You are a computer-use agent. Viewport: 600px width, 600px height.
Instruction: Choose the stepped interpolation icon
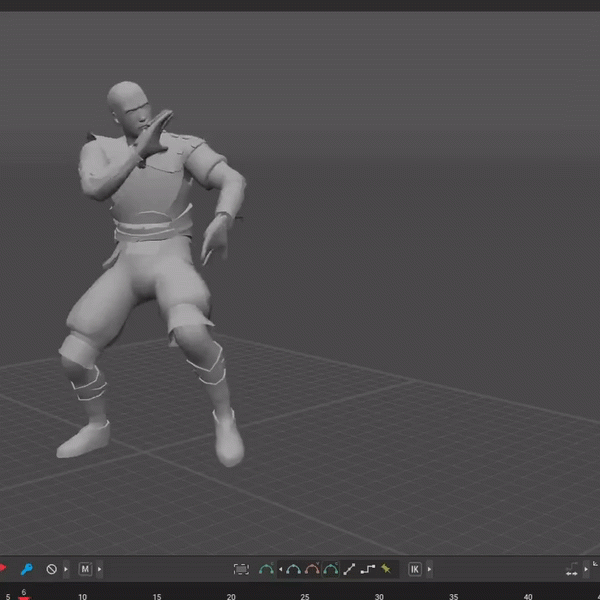coord(367,569)
